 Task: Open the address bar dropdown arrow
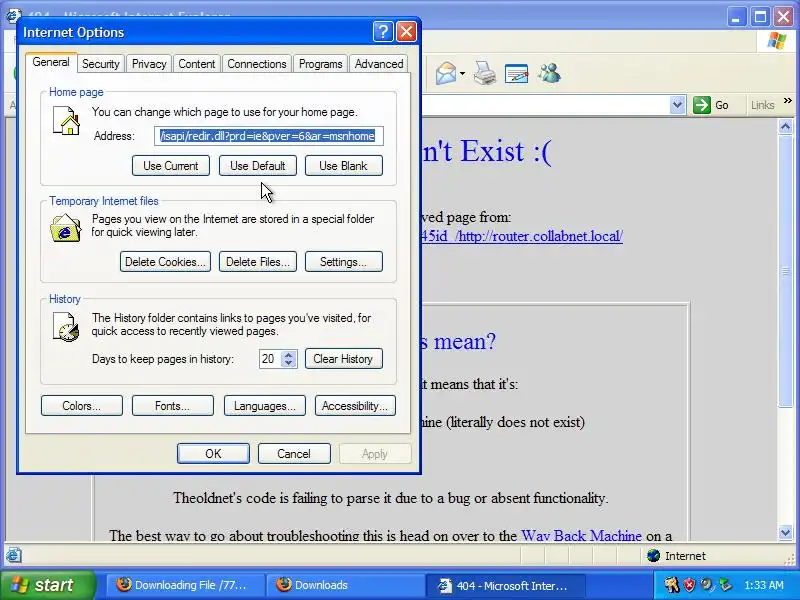tap(677, 105)
